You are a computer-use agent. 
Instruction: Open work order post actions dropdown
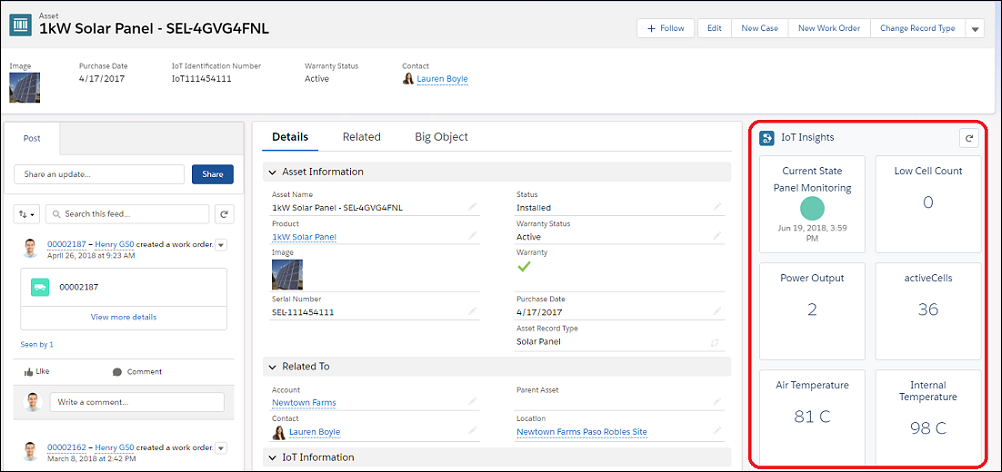tap(221, 245)
